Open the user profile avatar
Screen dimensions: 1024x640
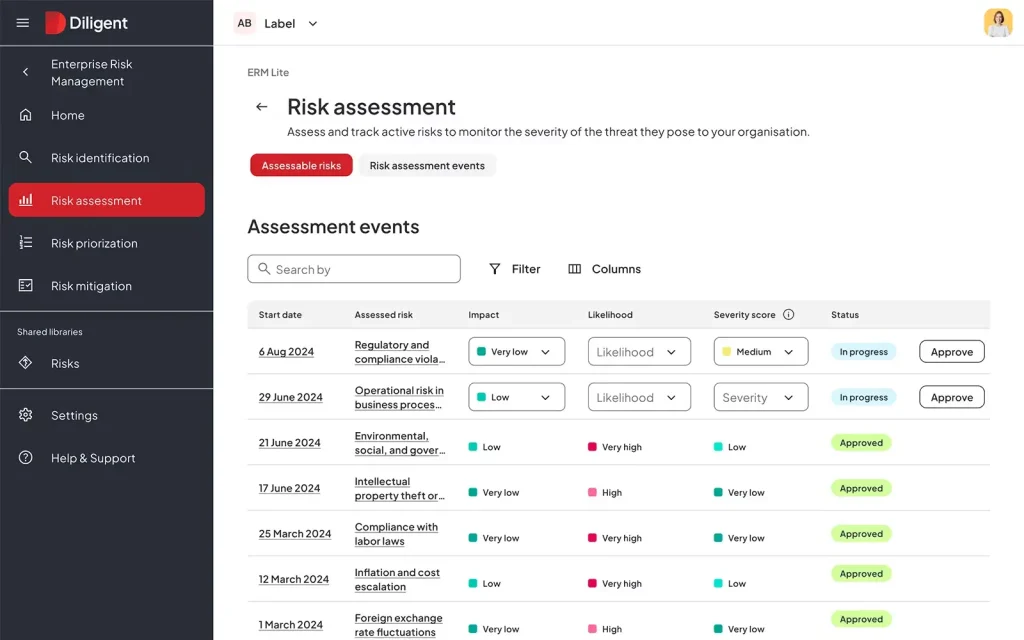click(x=997, y=23)
